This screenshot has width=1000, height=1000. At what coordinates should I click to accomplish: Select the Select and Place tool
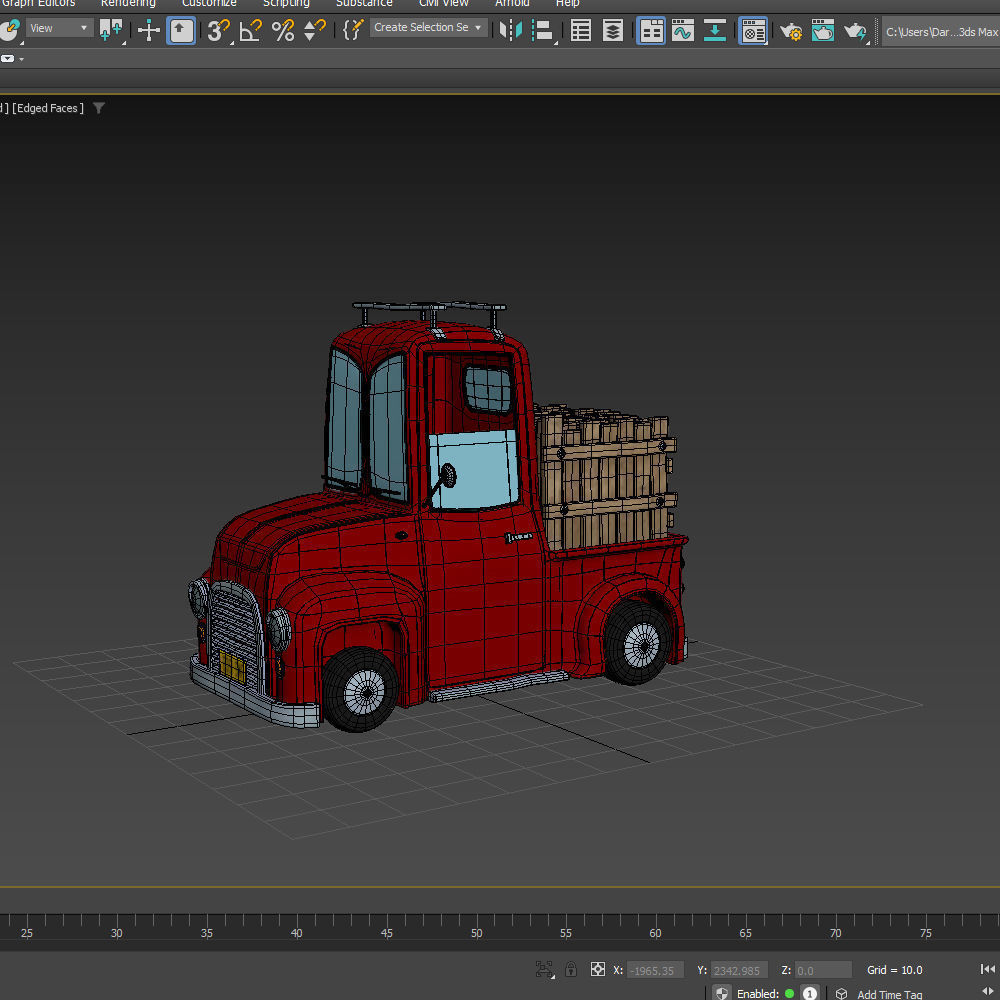[9, 30]
